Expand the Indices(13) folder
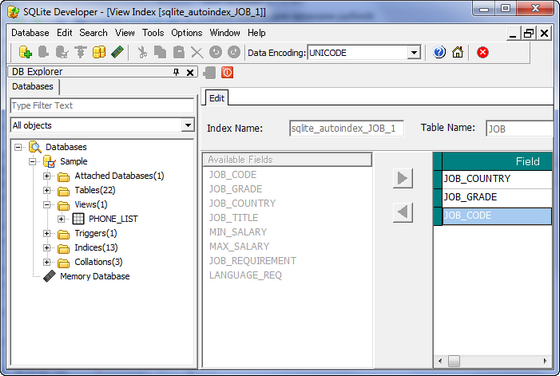This screenshot has width=560, height=376. pyautogui.click(x=47, y=247)
